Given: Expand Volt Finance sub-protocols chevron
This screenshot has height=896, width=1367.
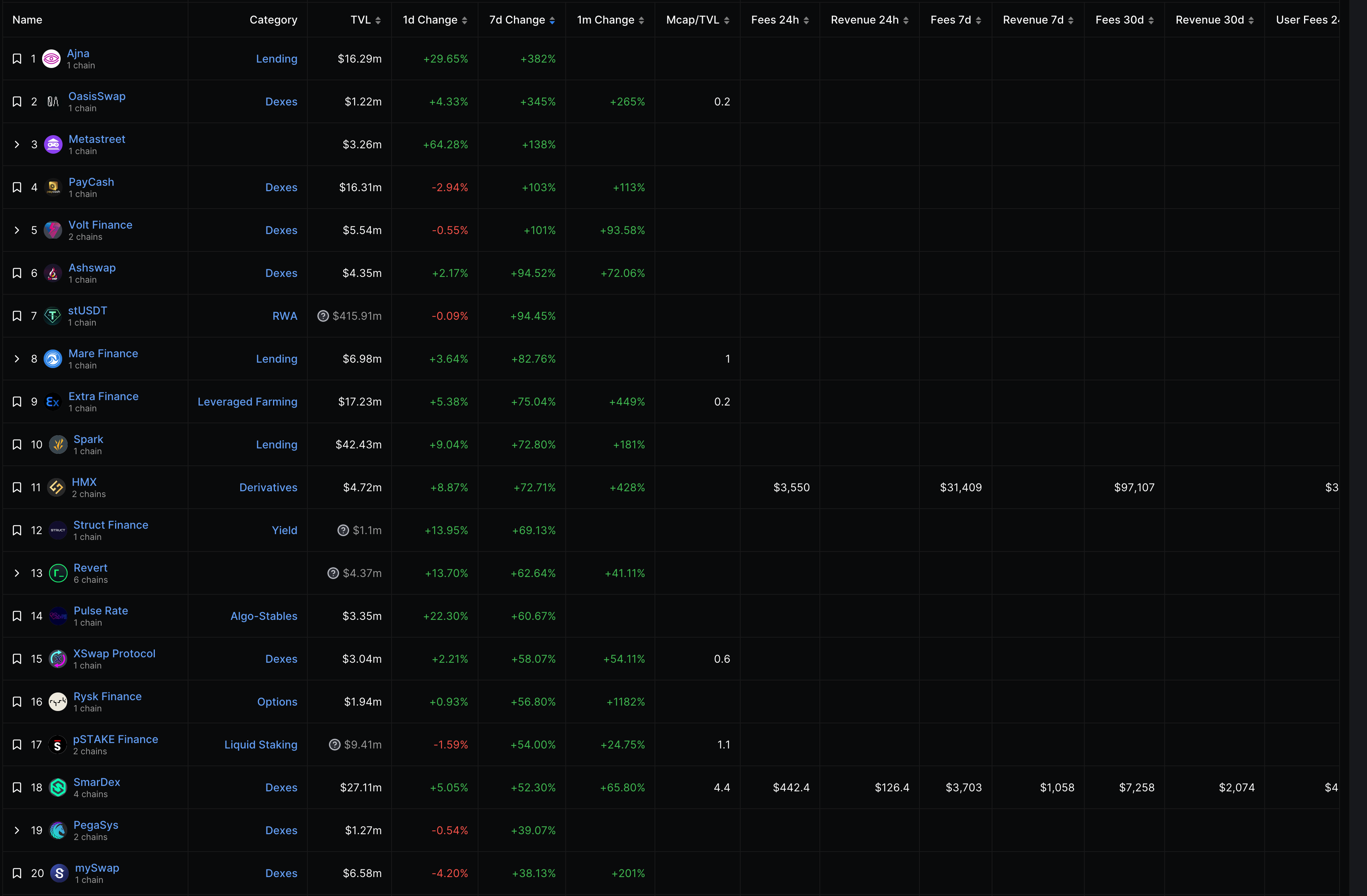Looking at the screenshot, I should point(17,230).
